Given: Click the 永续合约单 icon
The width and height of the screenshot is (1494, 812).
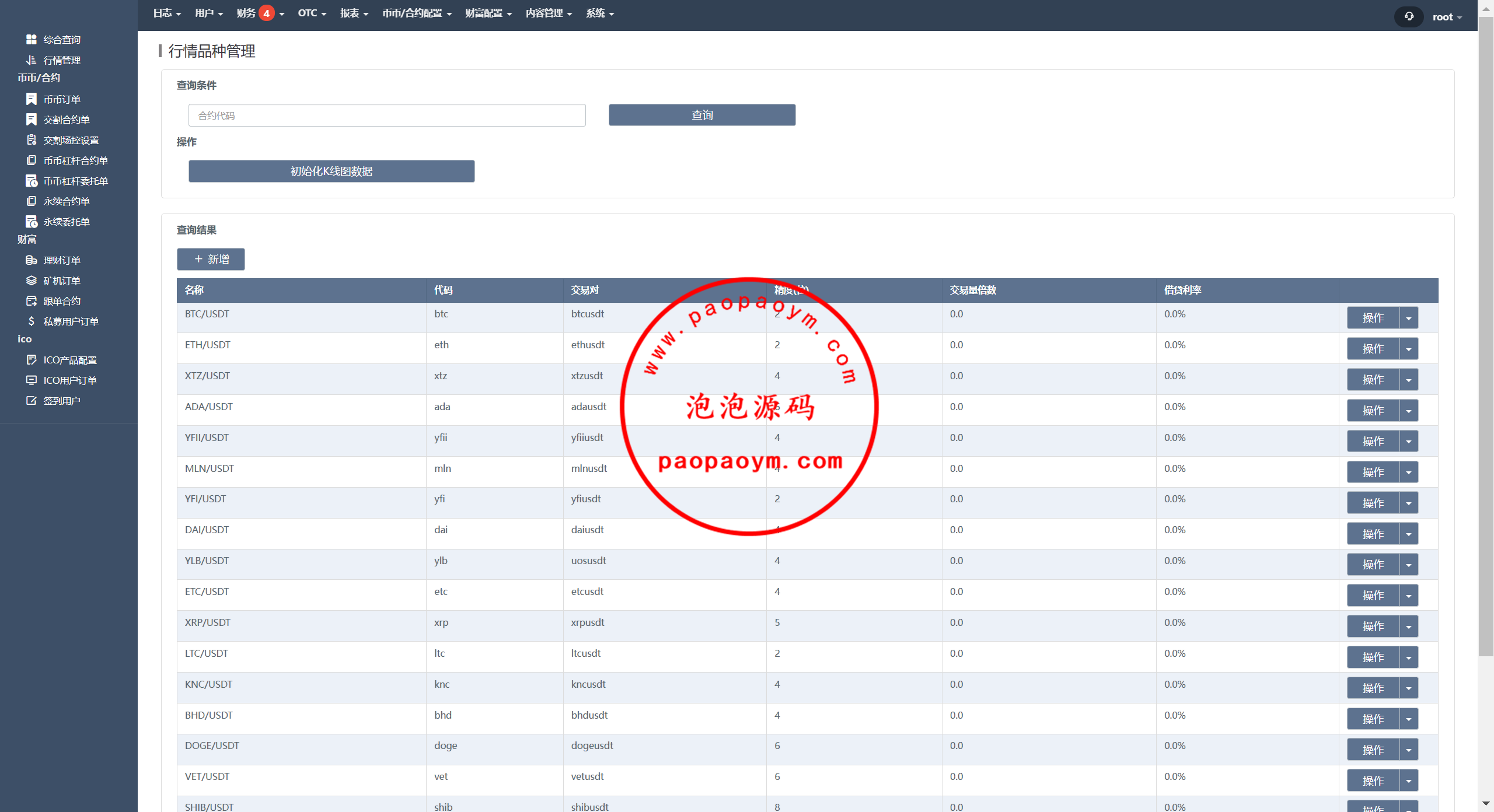Looking at the screenshot, I should click(32, 201).
